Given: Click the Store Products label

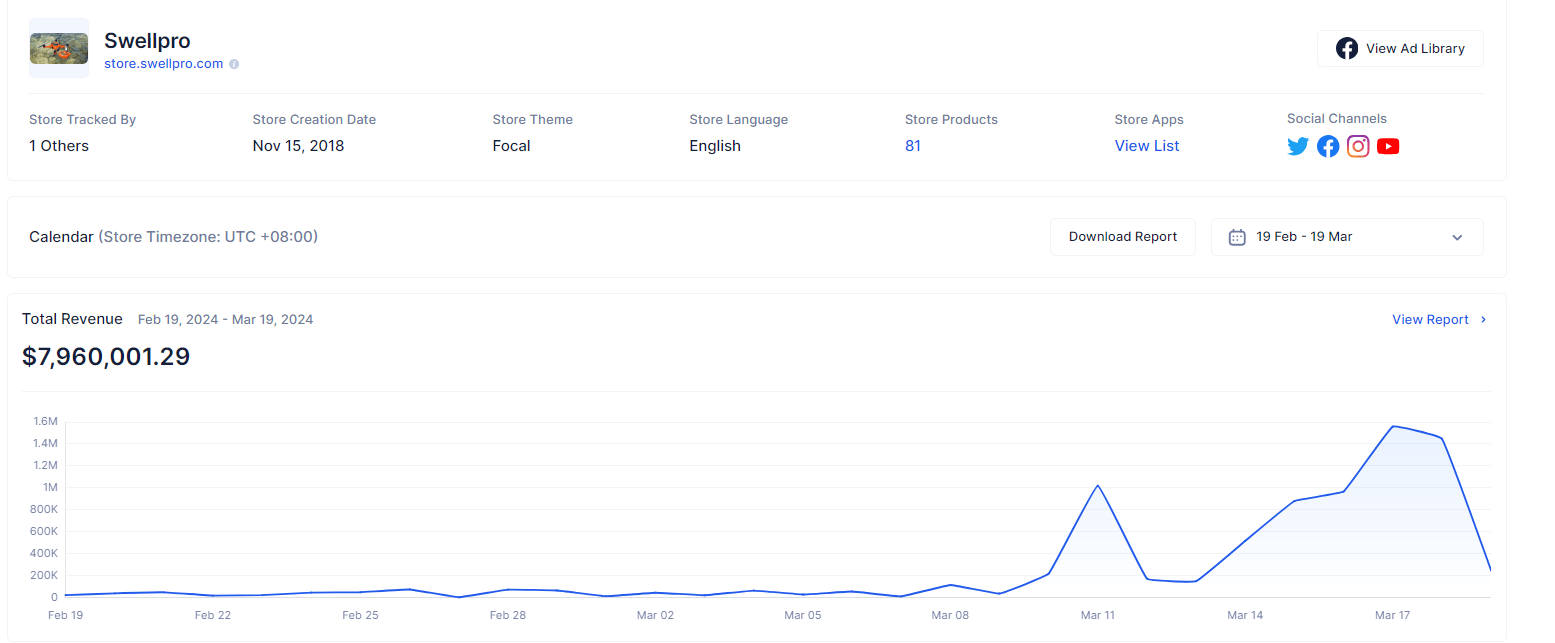Looking at the screenshot, I should point(951,120).
